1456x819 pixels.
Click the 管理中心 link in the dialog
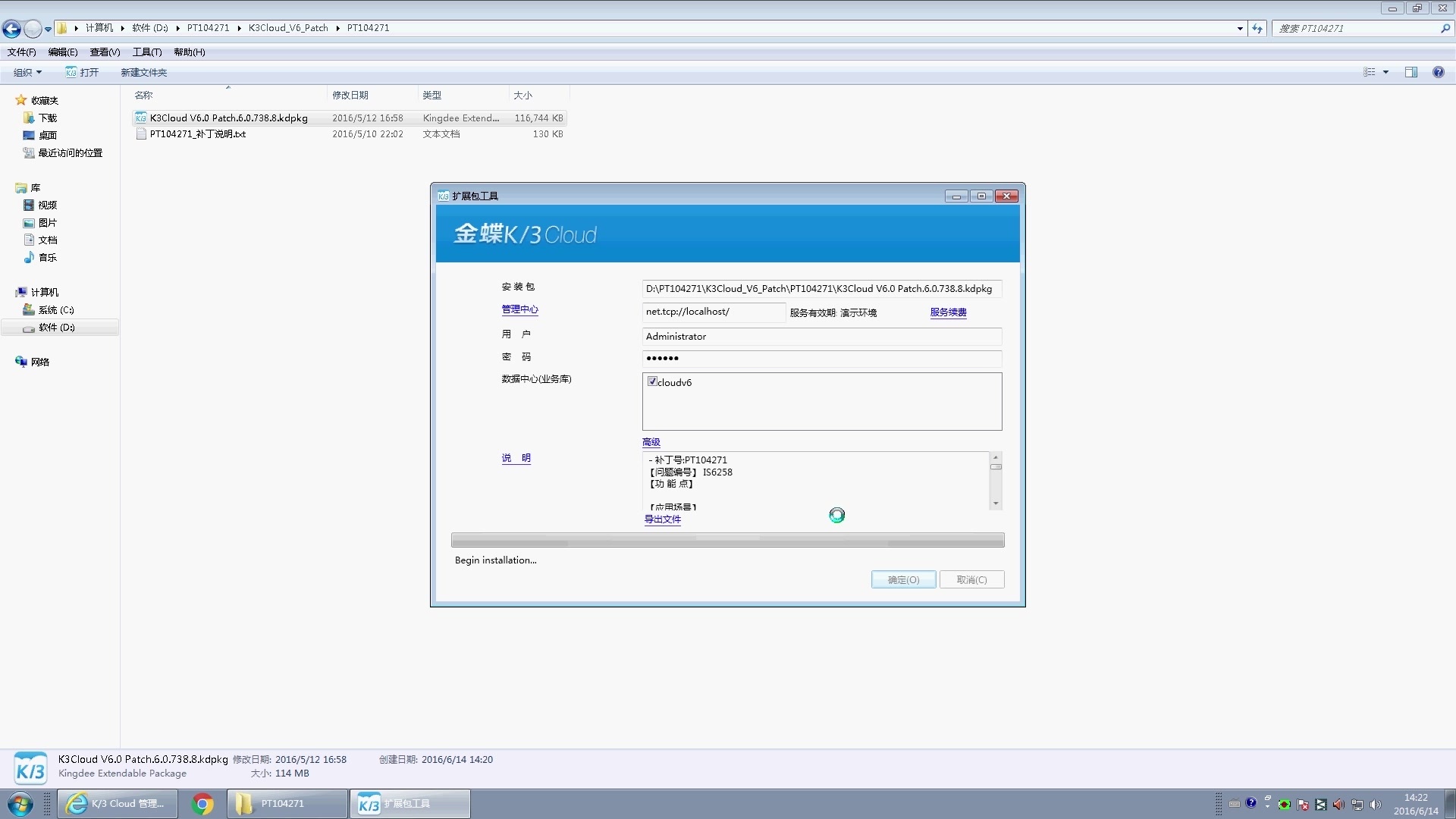coord(519,309)
